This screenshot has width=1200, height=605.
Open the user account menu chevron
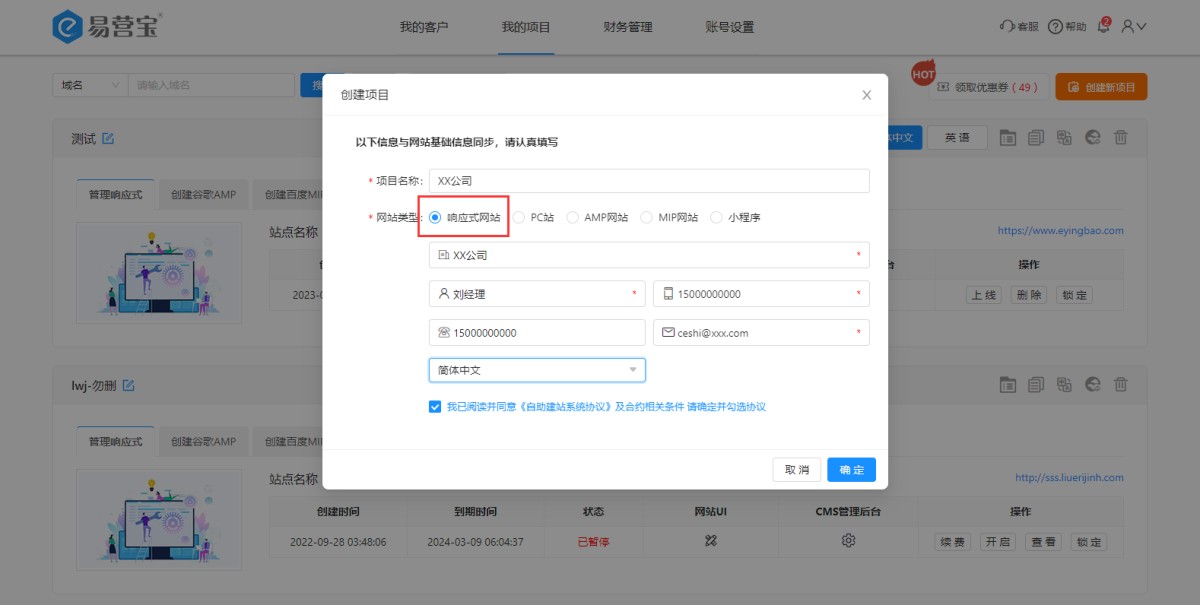(x=1141, y=26)
